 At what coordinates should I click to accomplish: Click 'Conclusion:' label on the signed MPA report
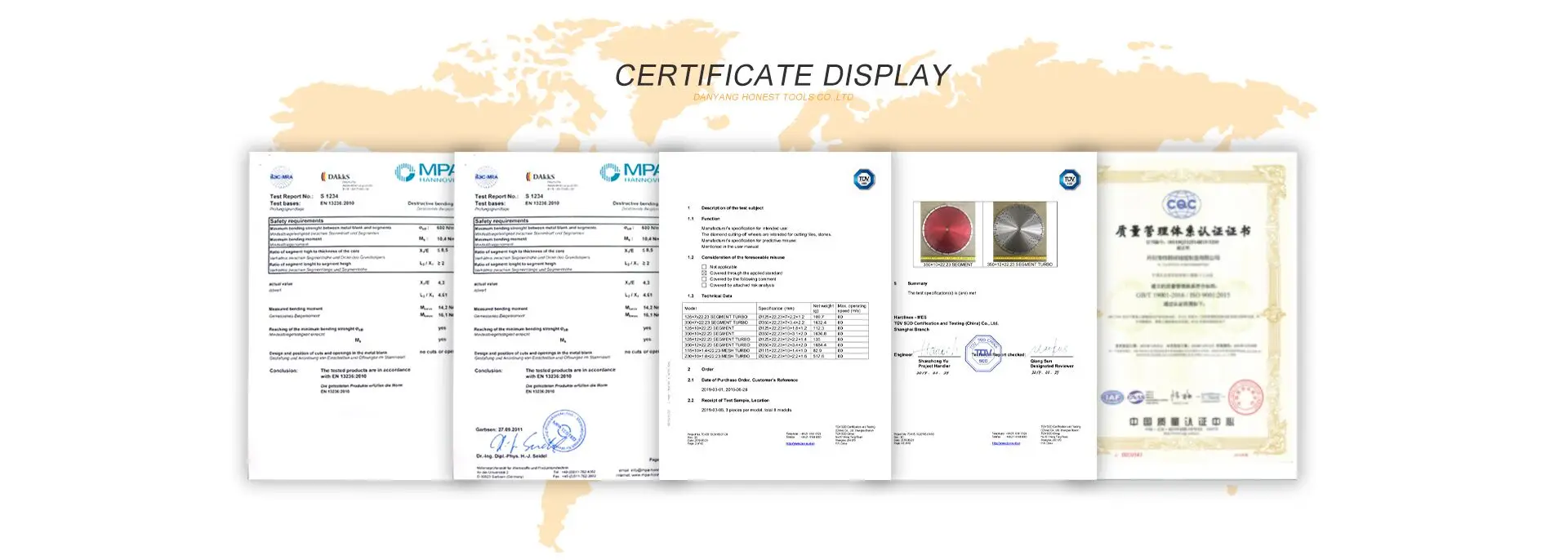488,371
